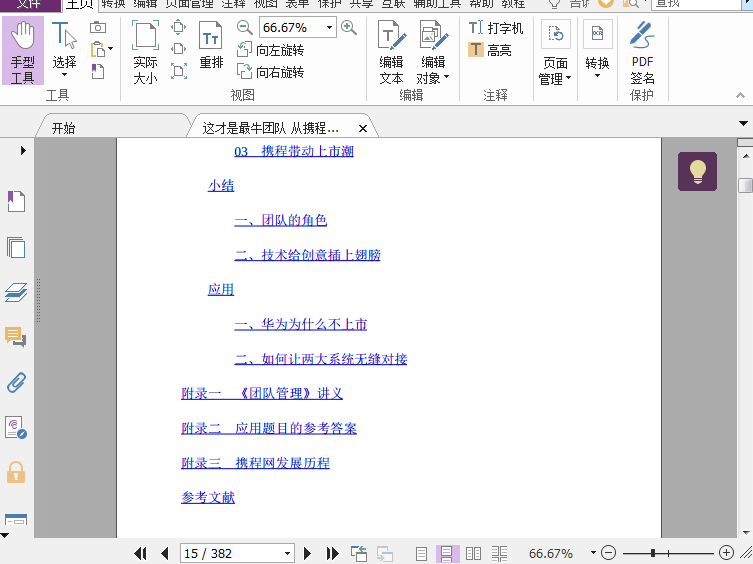Open the Convert OCR dropdown
This screenshot has width=753, height=564.
[x=597, y=50]
